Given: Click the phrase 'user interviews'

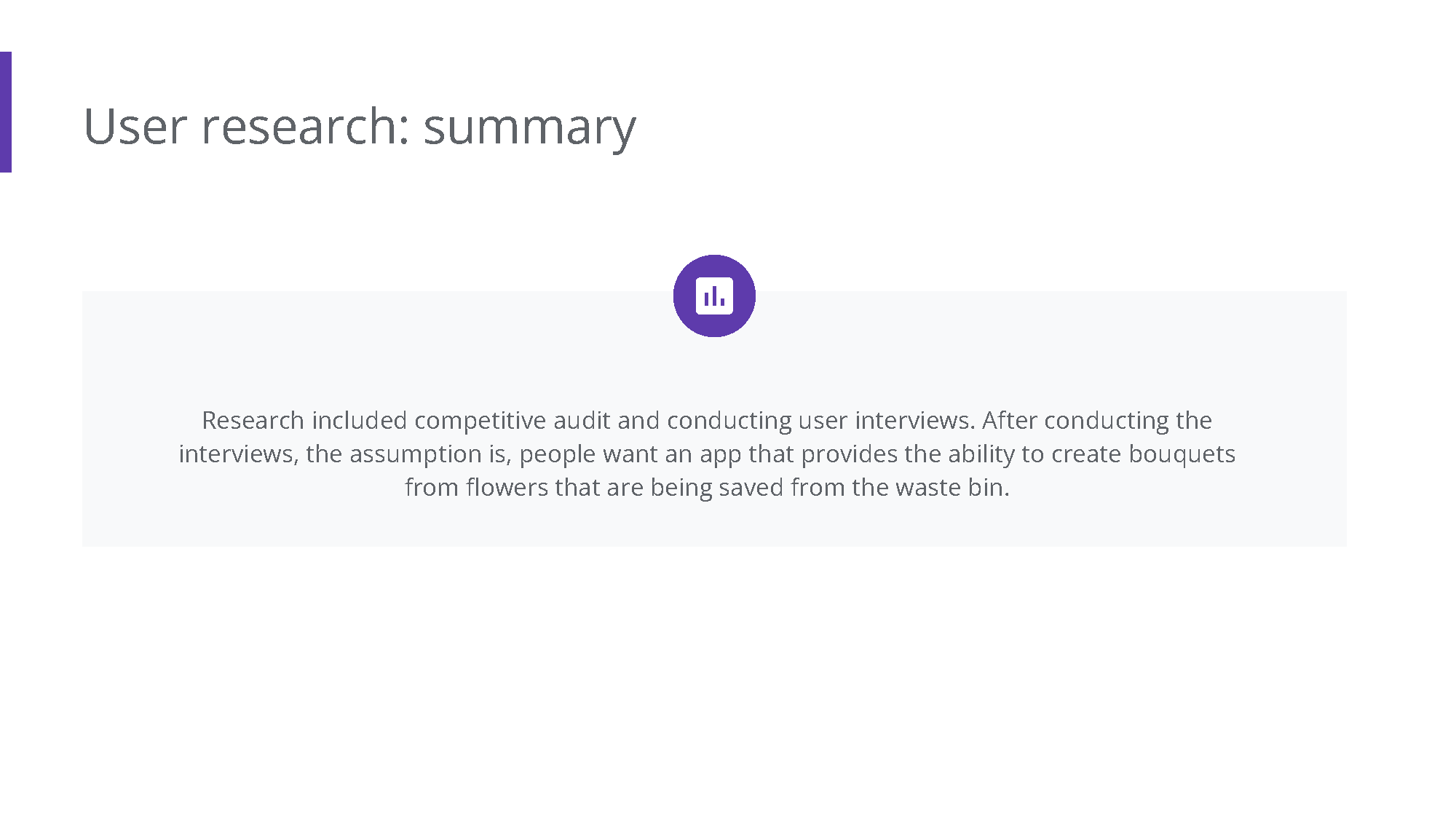Looking at the screenshot, I should point(885,420).
